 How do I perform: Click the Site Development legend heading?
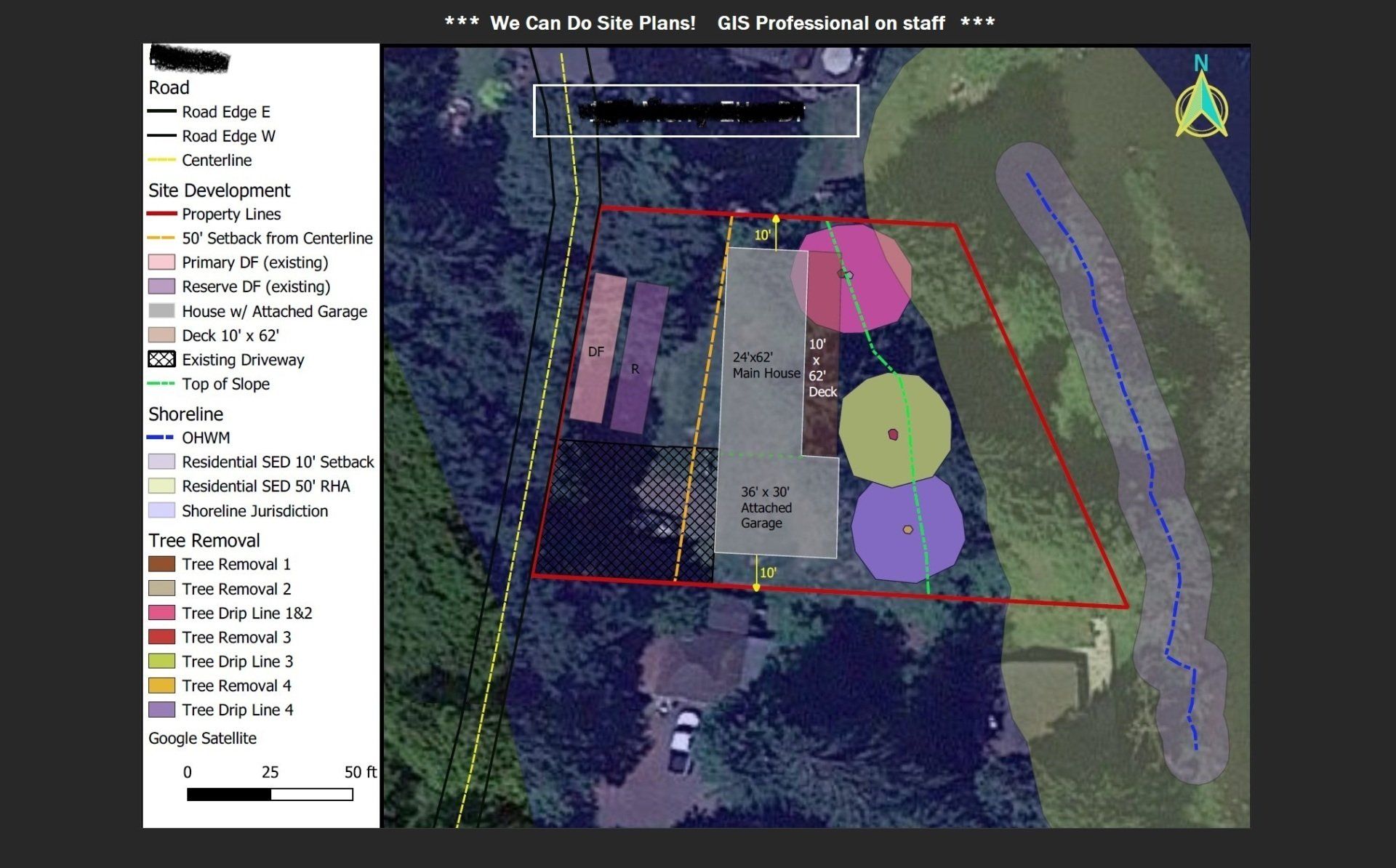[x=219, y=190]
